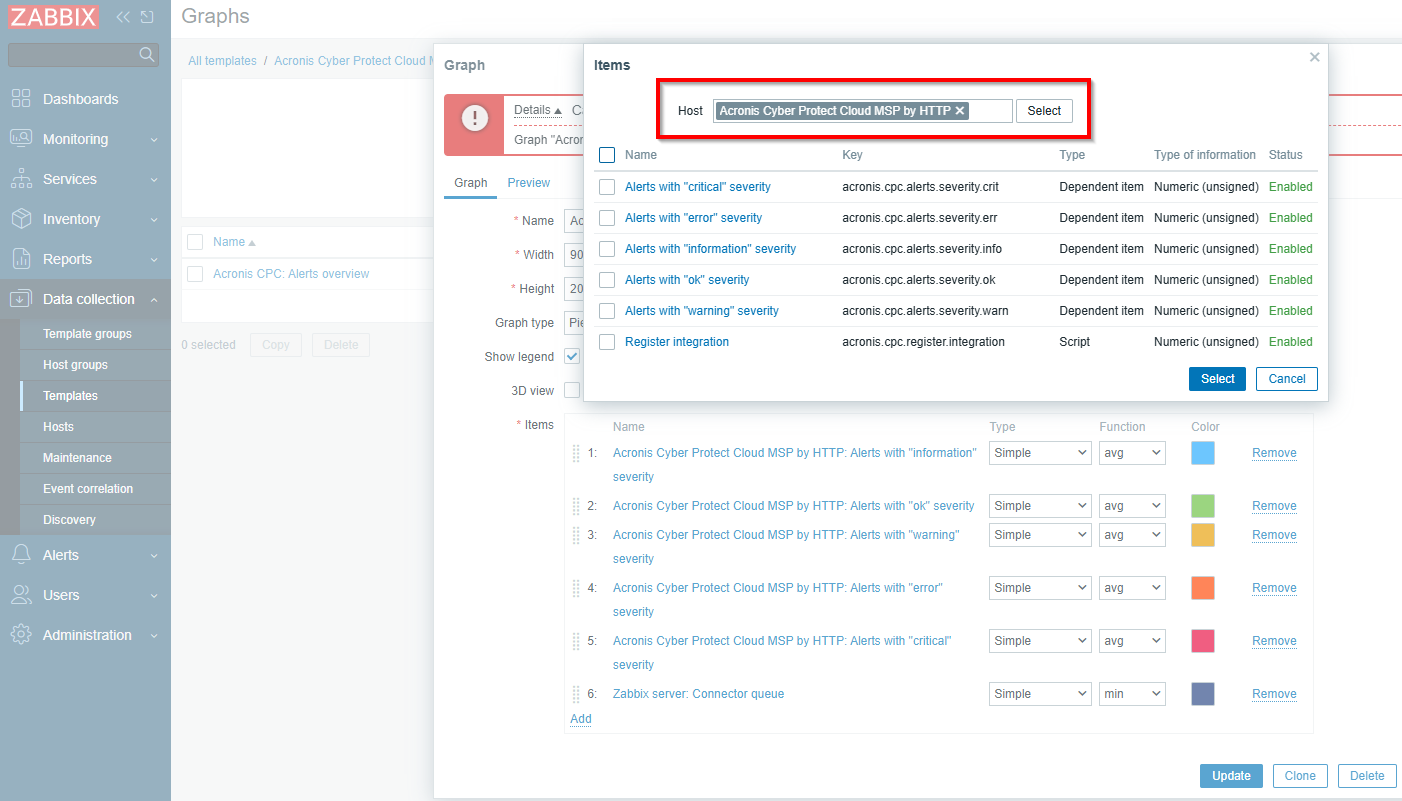Image resolution: width=1402 pixels, height=801 pixels.
Task: Switch to the Graph tab
Action: [470, 183]
